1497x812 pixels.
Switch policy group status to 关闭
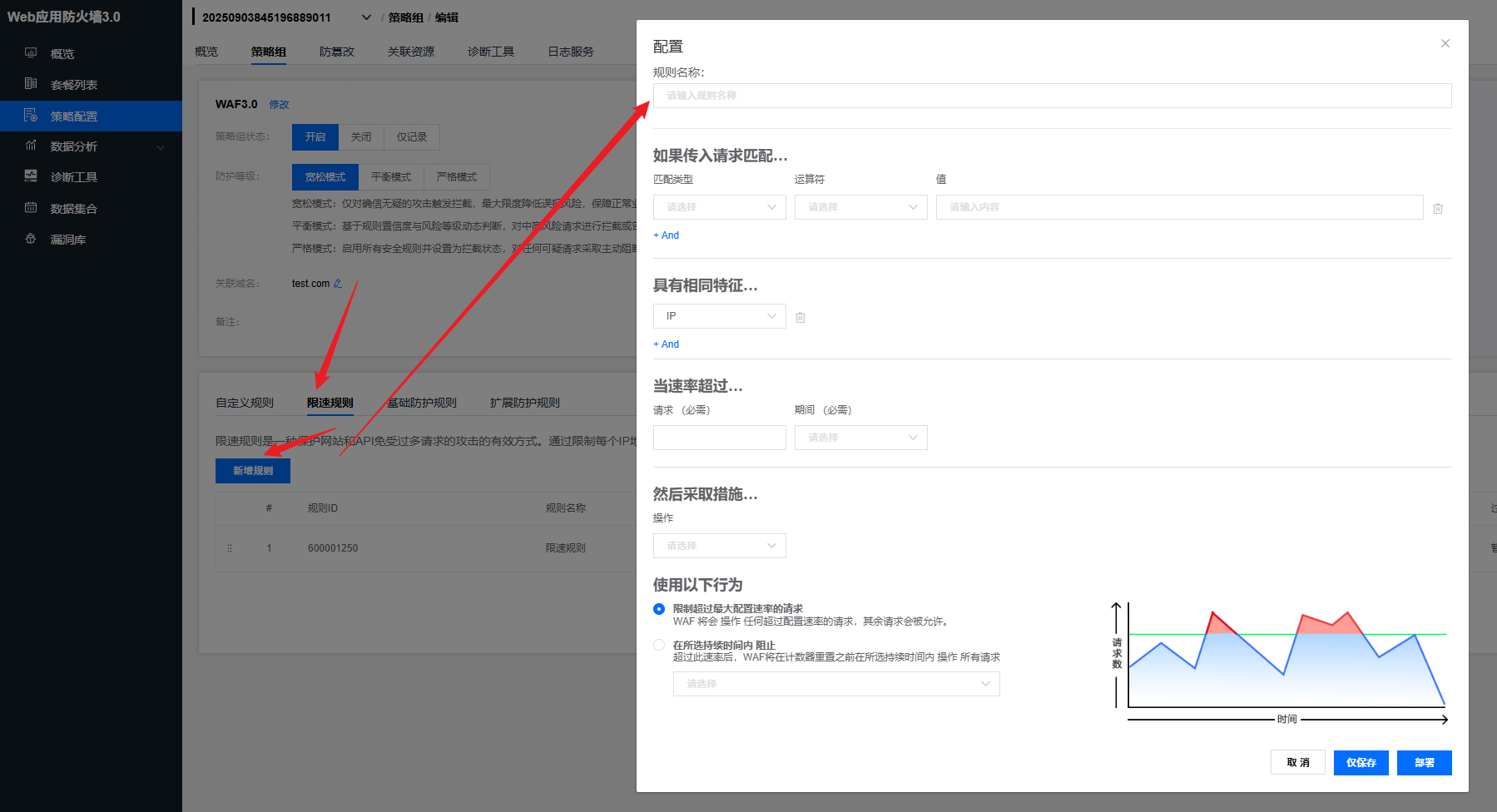click(361, 137)
